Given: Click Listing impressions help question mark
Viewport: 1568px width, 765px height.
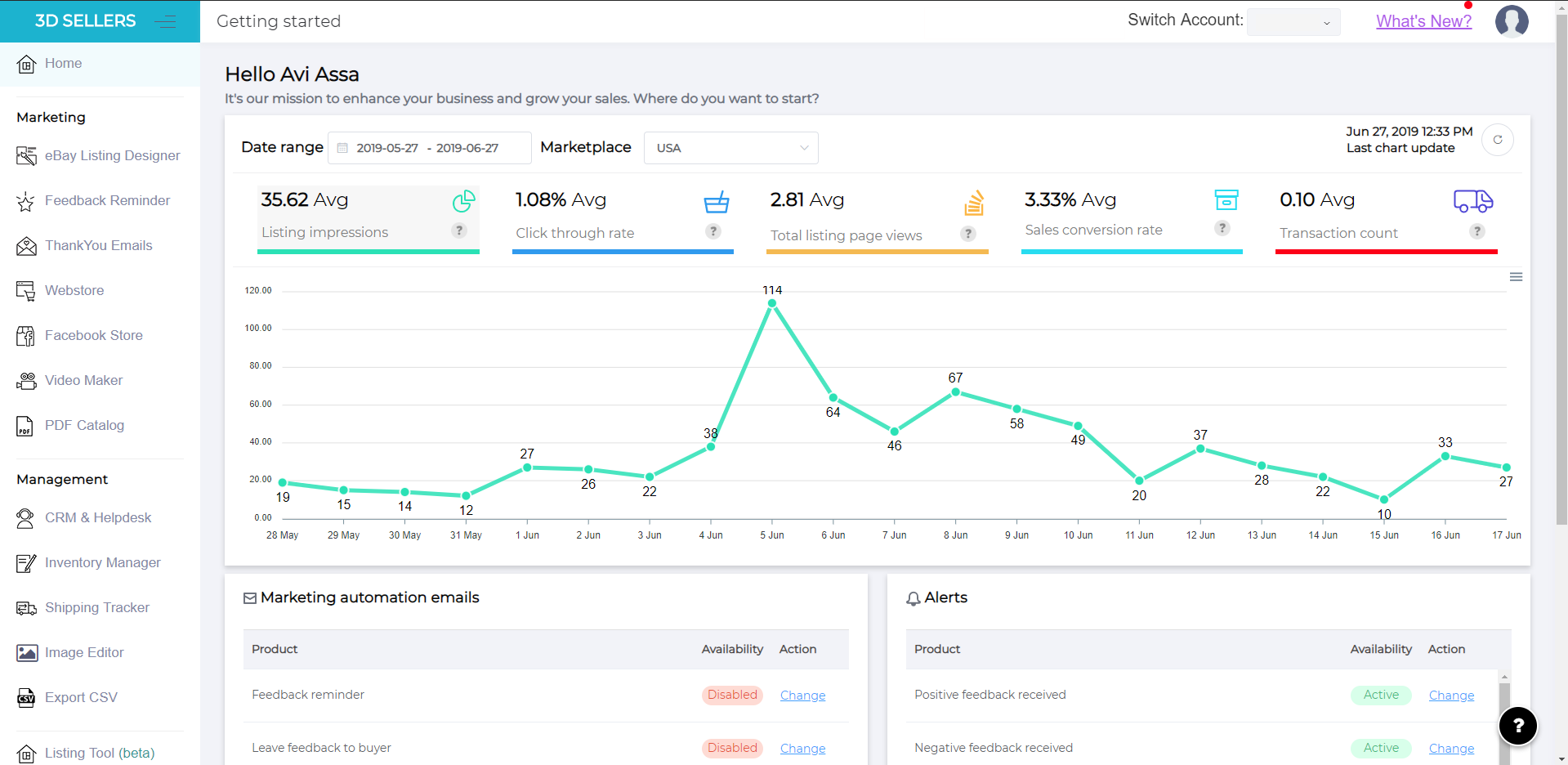Looking at the screenshot, I should (459, 230).
